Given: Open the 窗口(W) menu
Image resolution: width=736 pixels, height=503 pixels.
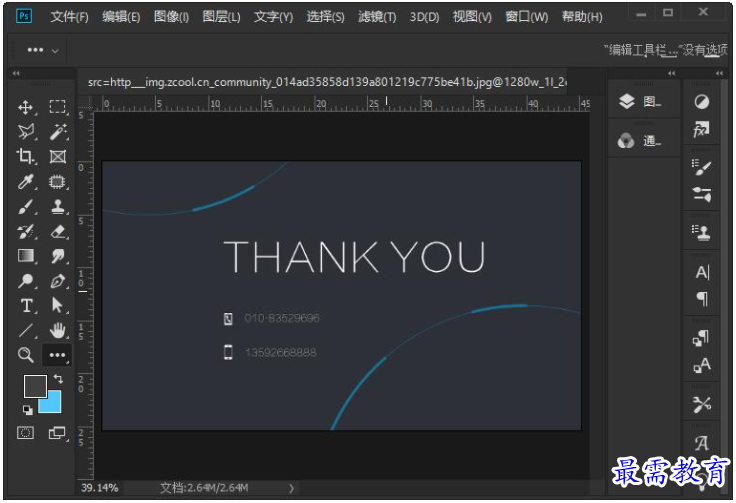Looking at the screenshot, I should pos(527,17).
